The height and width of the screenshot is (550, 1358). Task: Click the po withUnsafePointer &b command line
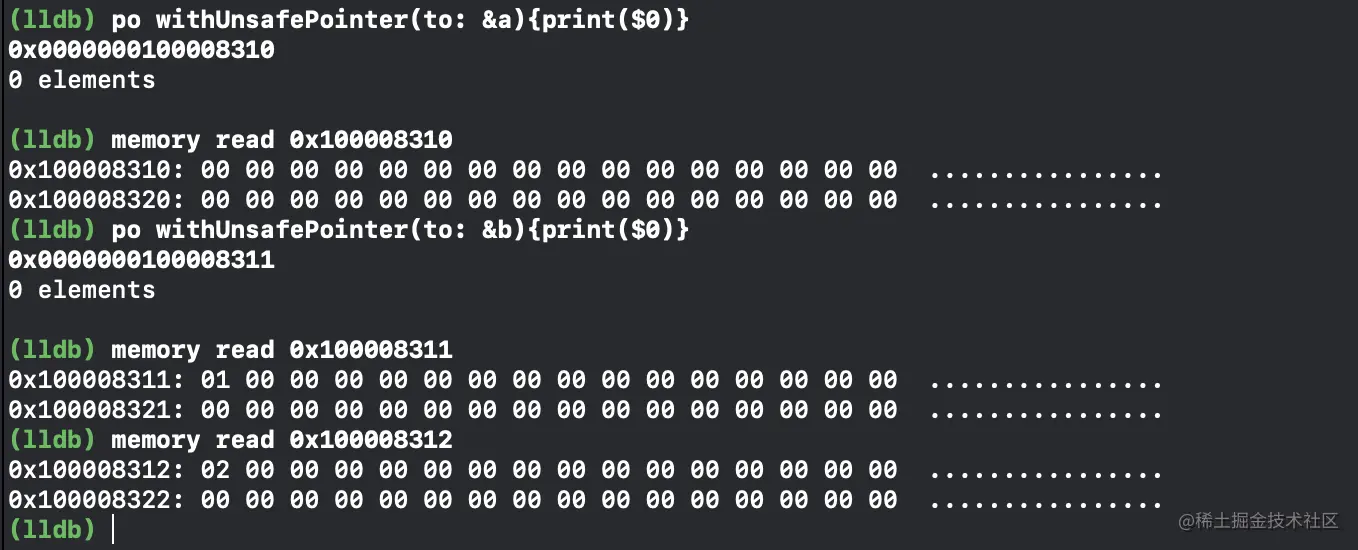point(400,230)
